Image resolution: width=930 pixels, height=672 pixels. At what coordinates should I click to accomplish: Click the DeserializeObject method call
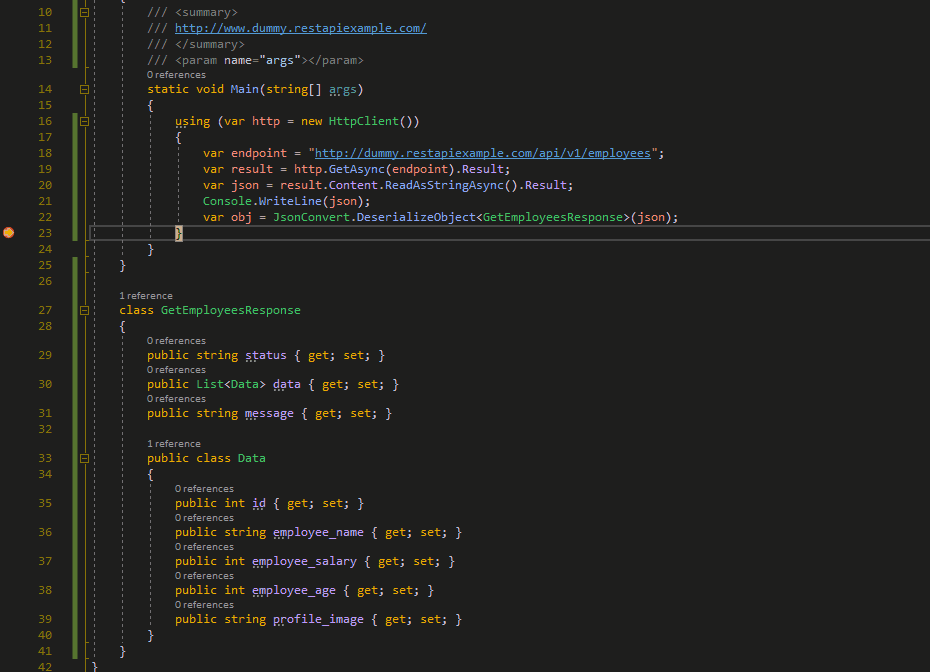click(x=416, y=217)
